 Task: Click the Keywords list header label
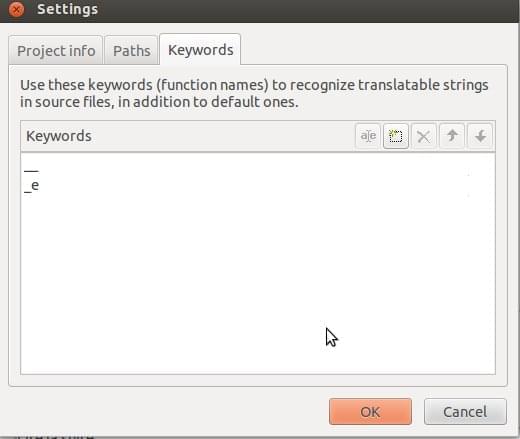pos(59,136)
